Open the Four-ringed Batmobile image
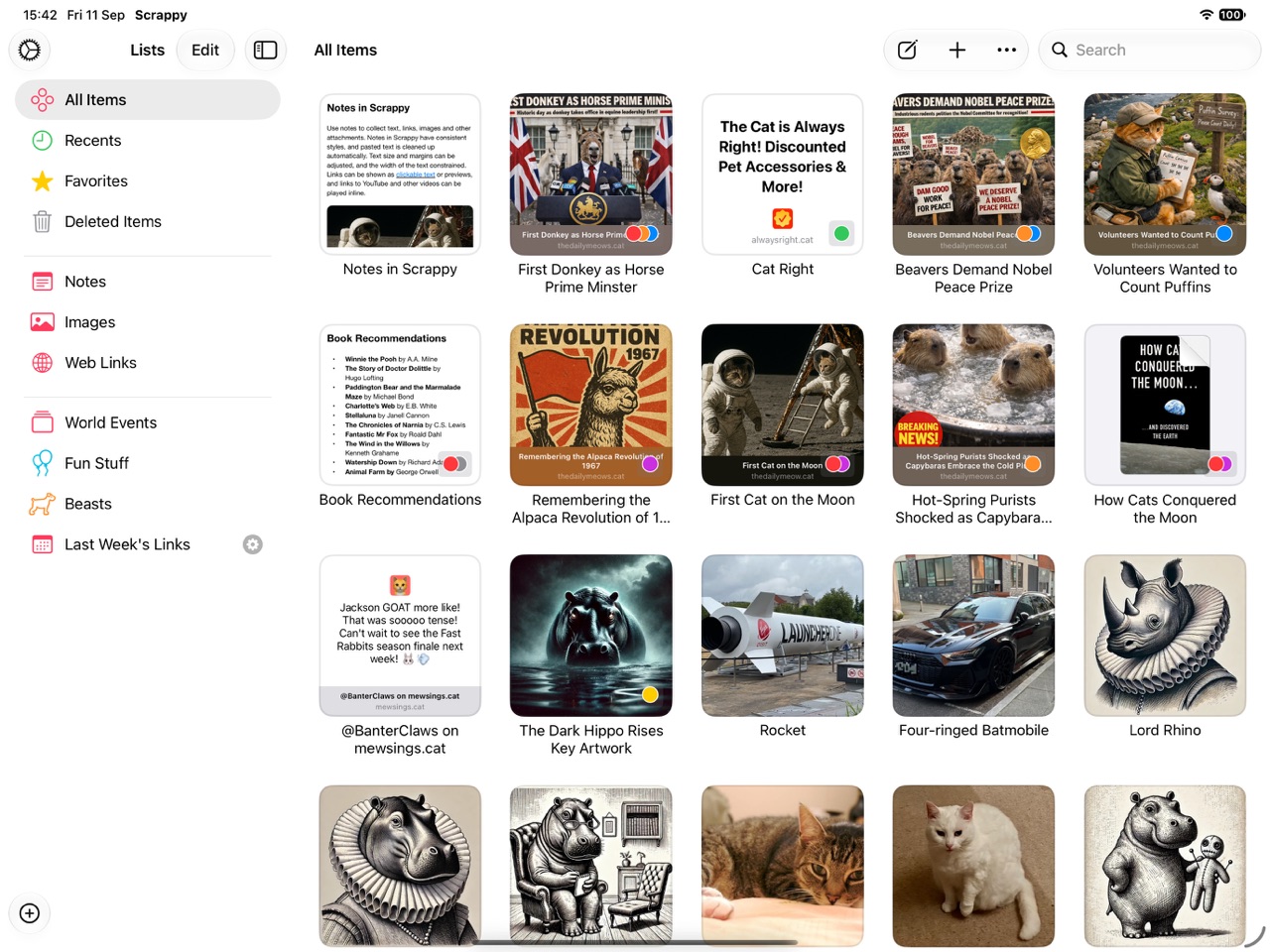This screenshot has height=952, width=1270. pyautogui.click(x=973, y=636)
